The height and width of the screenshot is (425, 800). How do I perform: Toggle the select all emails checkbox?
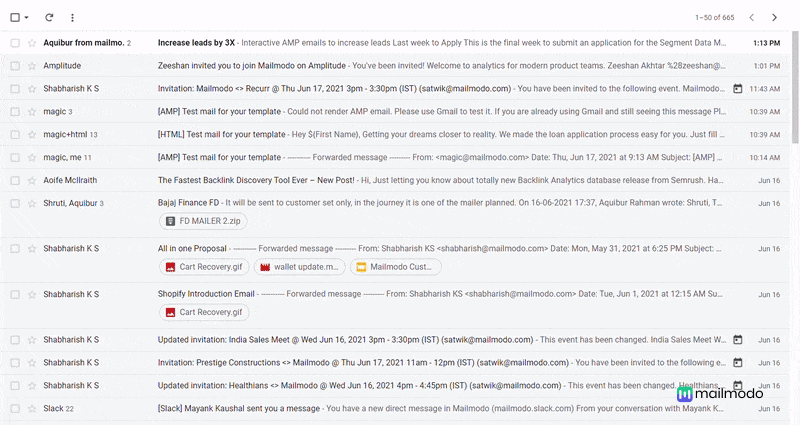15,17
